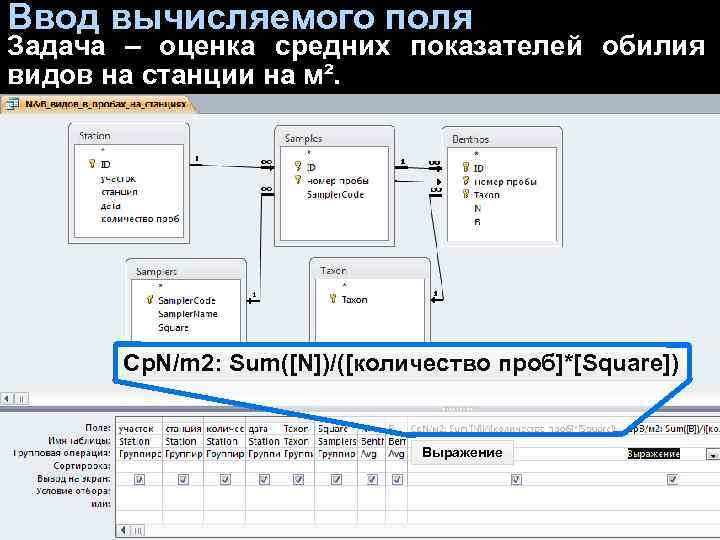This screenshot has width=720, height=540.
Task: Select the asterisk row in the Samples table
Action: pos(335,152)
